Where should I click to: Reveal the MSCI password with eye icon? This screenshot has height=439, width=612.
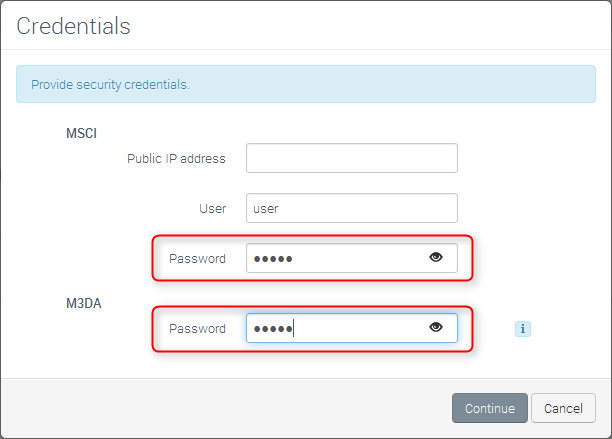click(x=436, y=258)
